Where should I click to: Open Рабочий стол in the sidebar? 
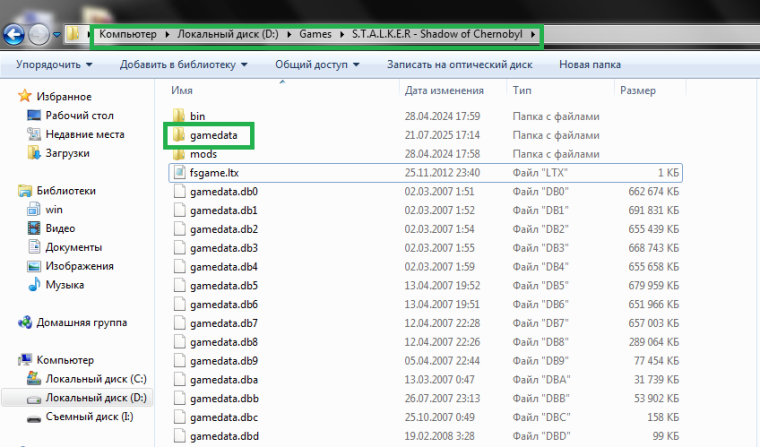pos(79,115)
